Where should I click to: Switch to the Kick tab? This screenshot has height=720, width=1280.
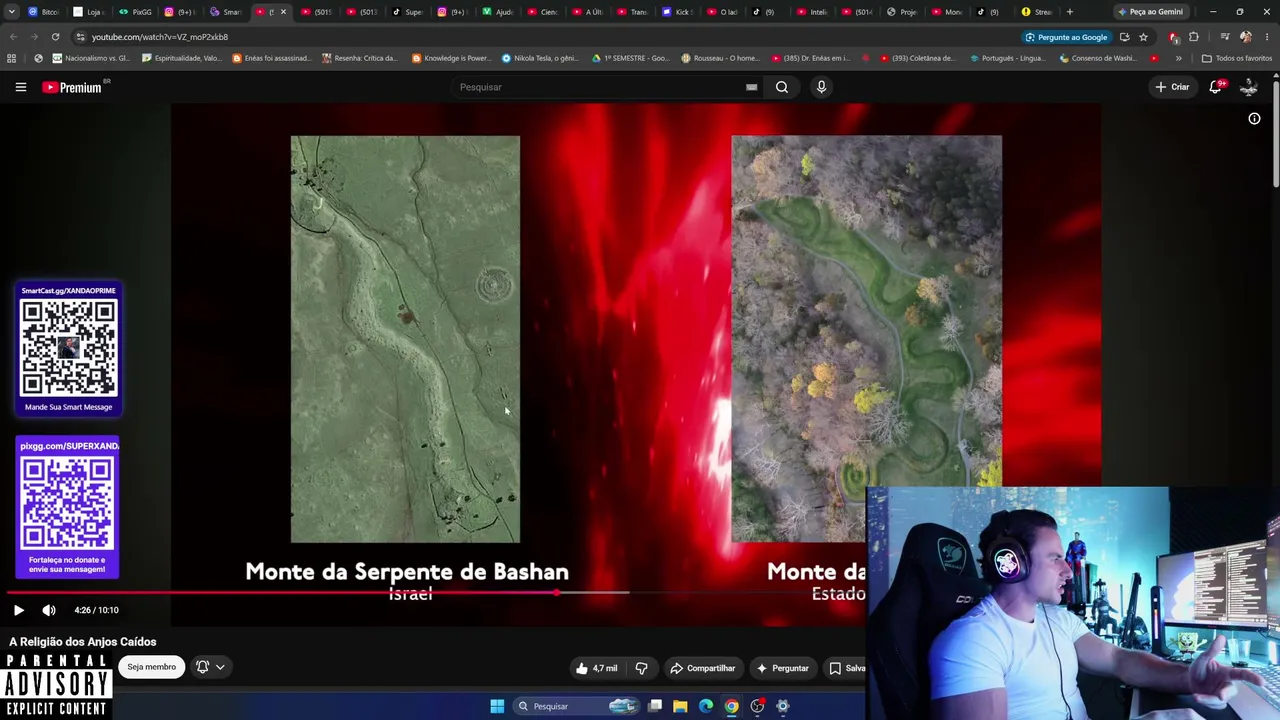point(678,12)
